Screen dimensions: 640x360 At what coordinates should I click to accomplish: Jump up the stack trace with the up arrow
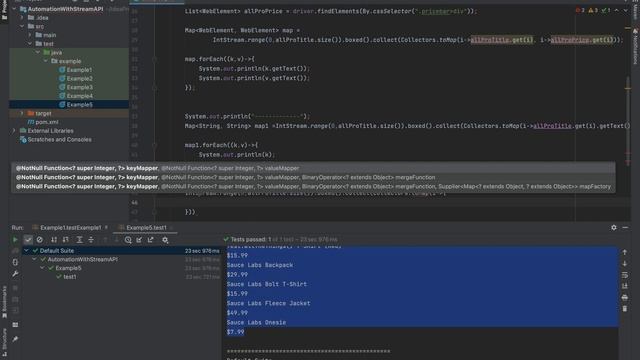tap(624, 253)
